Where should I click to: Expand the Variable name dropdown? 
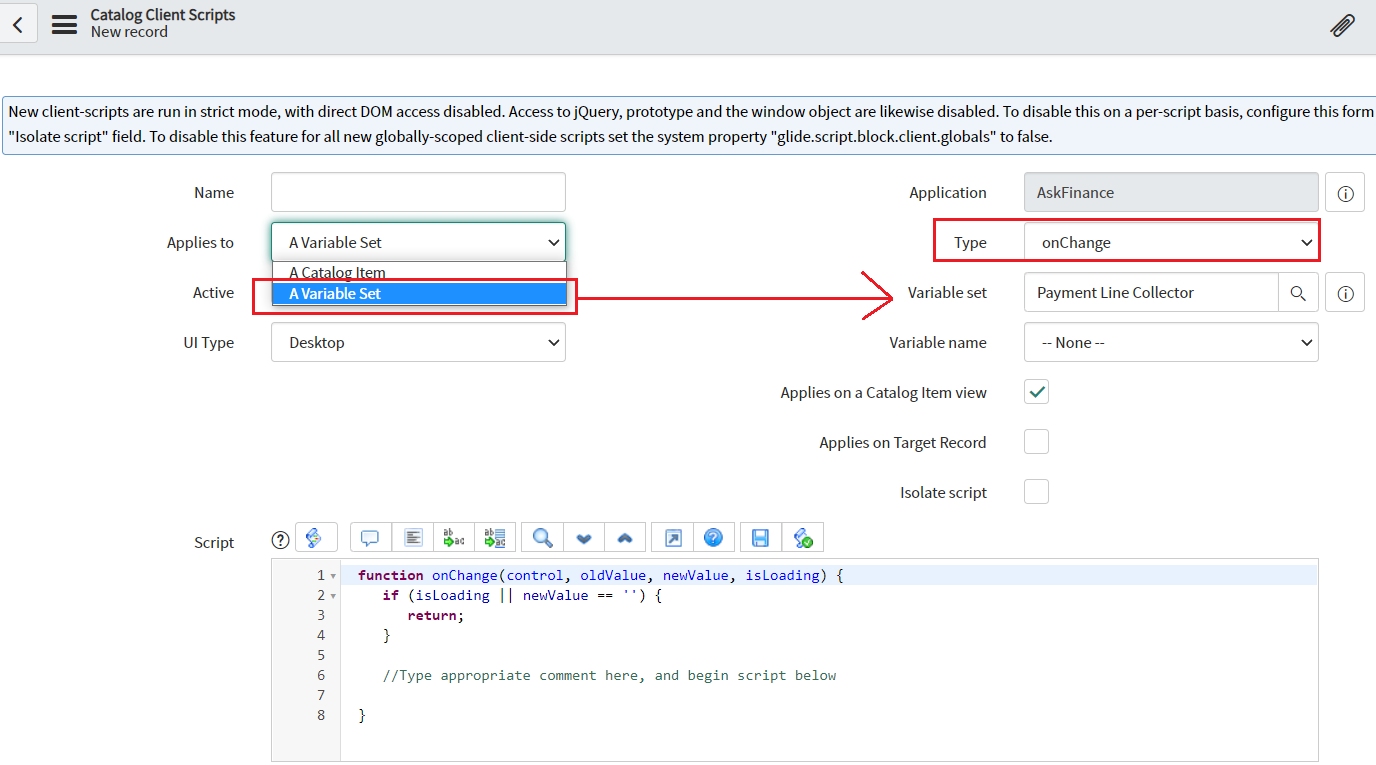1170,342
